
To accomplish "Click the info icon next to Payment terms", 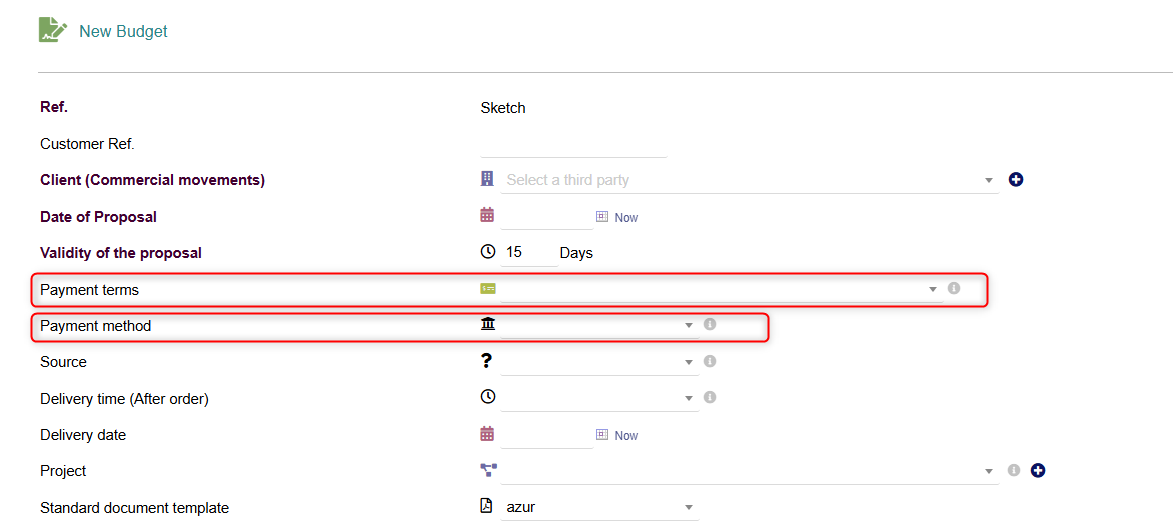I will point(953,287).
